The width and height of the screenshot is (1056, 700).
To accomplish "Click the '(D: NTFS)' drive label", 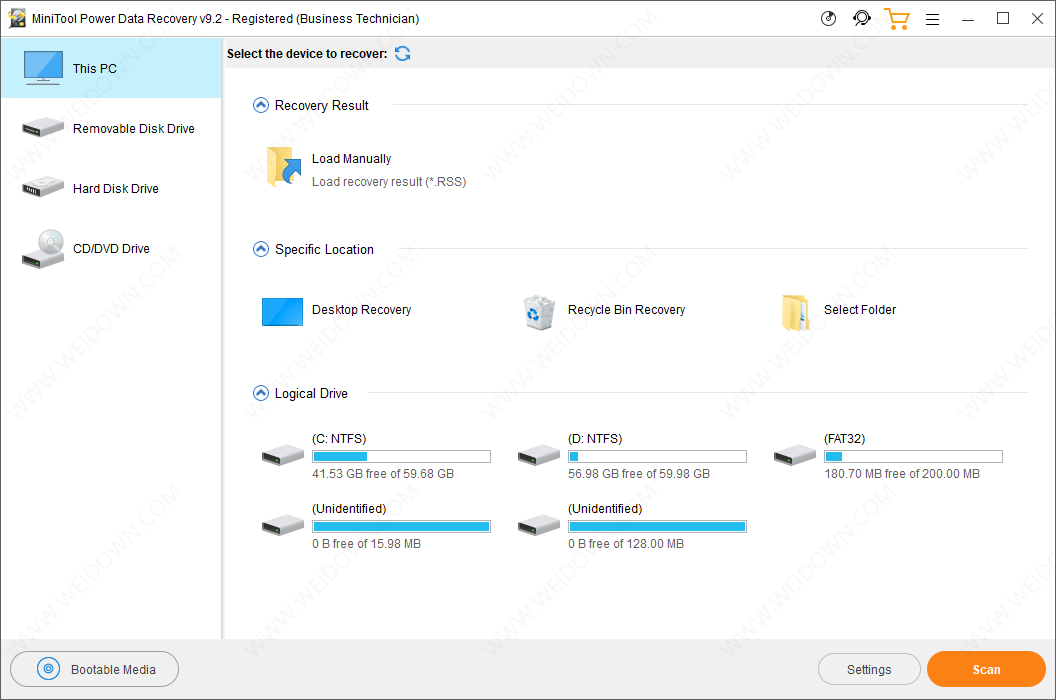I will pyautogui.click(x=595, y=439).
